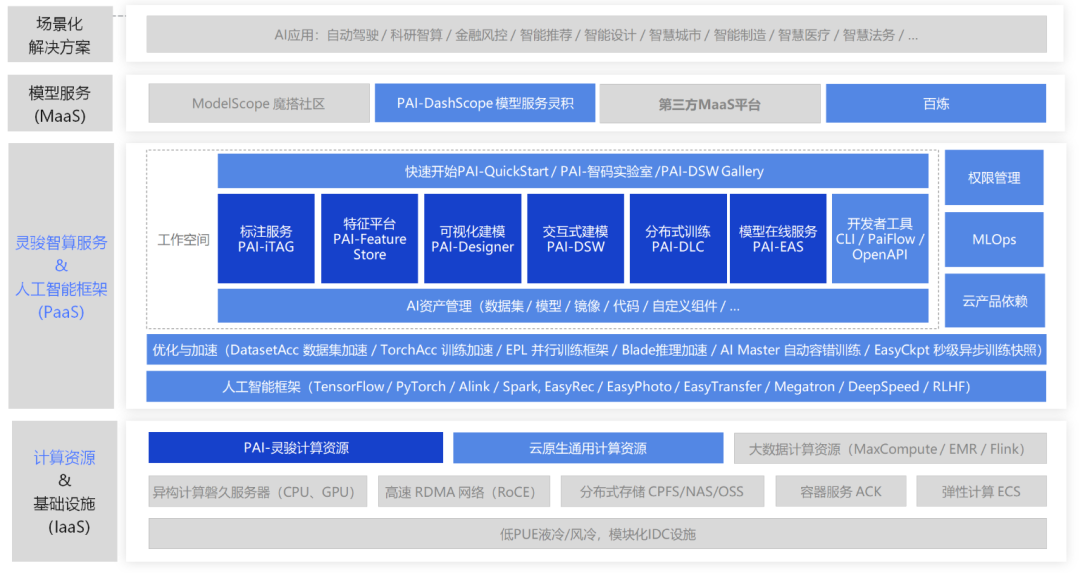
Task: Select 特征平台 PAI-Feature Store block
Action: tap(369, 238)
